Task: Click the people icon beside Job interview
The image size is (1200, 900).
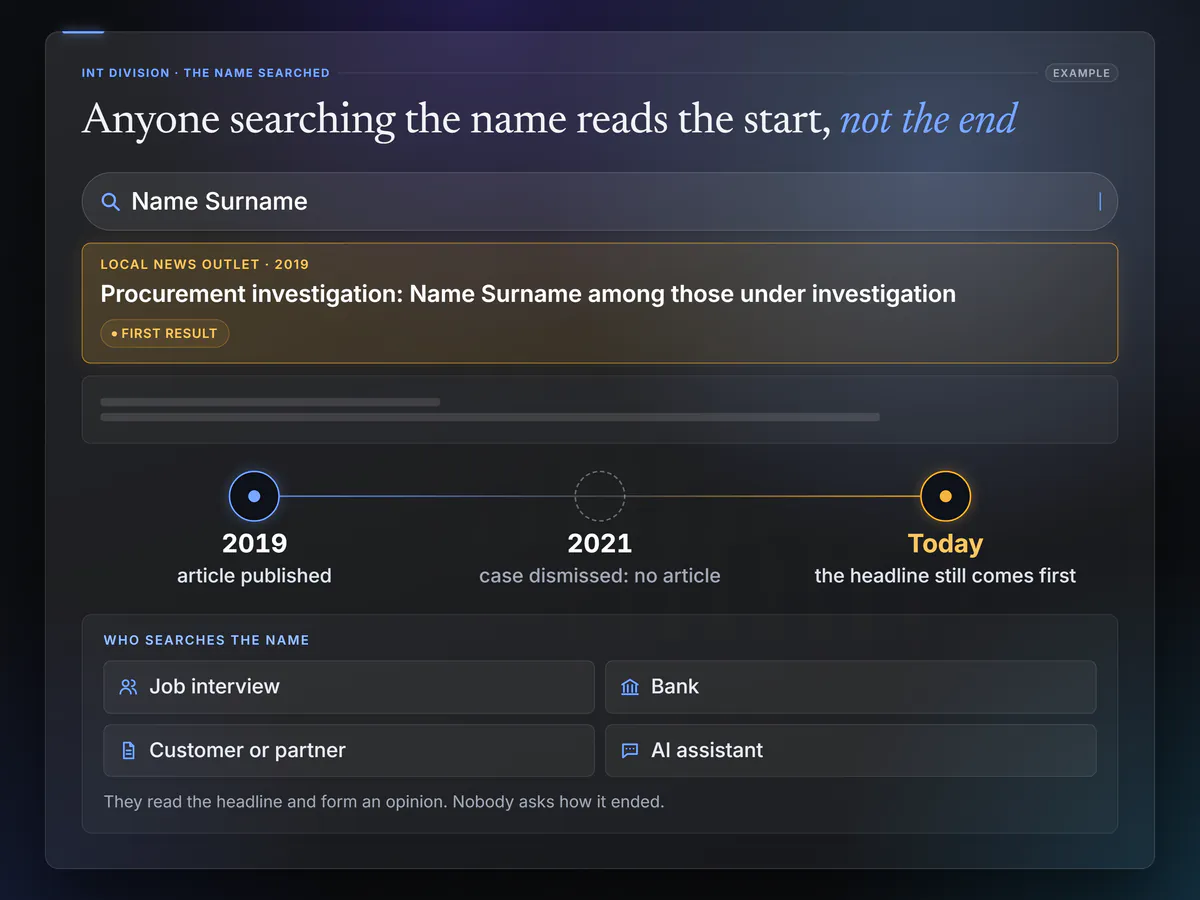Action: click(128, 687)
